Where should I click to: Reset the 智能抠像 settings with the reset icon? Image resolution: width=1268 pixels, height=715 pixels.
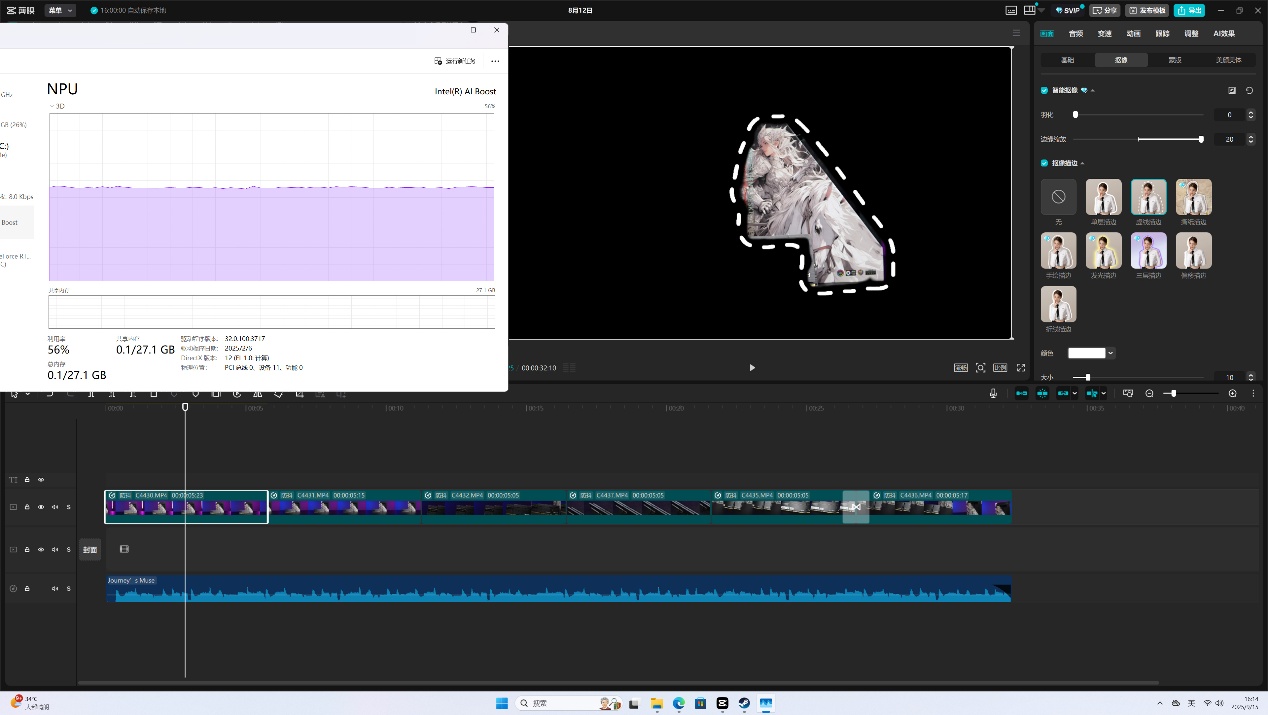click(1249, 90)
